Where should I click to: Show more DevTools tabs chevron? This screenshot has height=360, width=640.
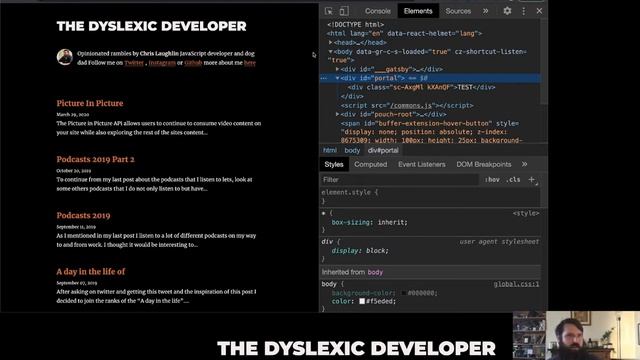(x=485, y=11)
